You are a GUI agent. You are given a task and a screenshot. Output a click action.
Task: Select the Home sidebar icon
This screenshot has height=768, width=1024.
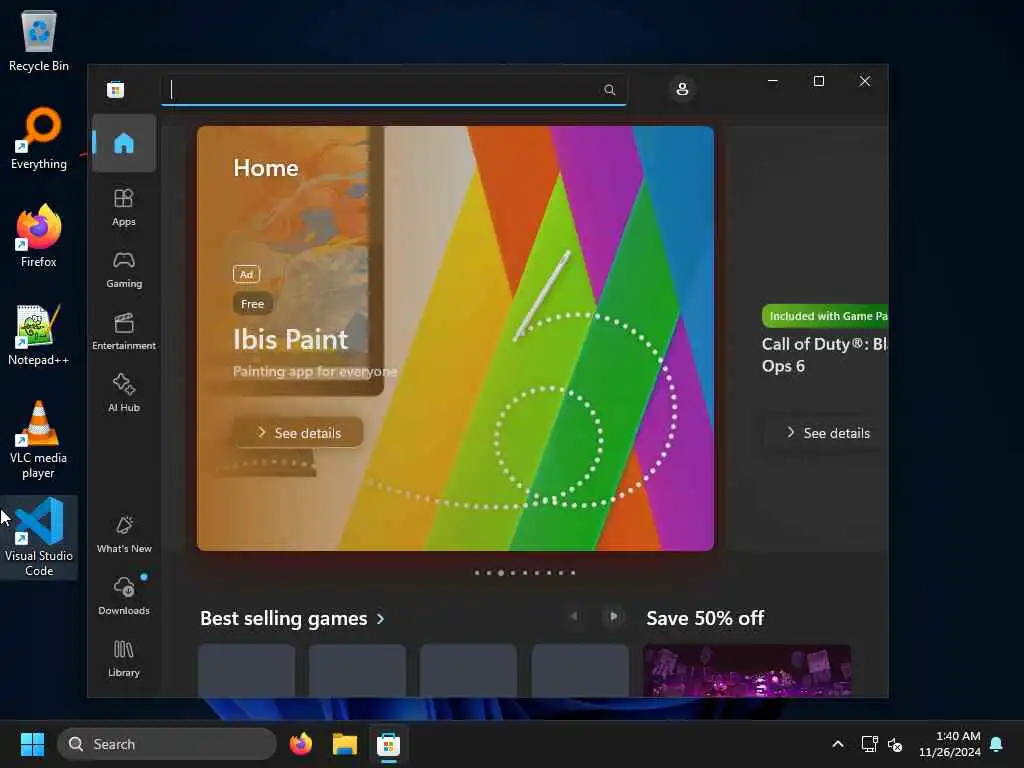(124, 143)
